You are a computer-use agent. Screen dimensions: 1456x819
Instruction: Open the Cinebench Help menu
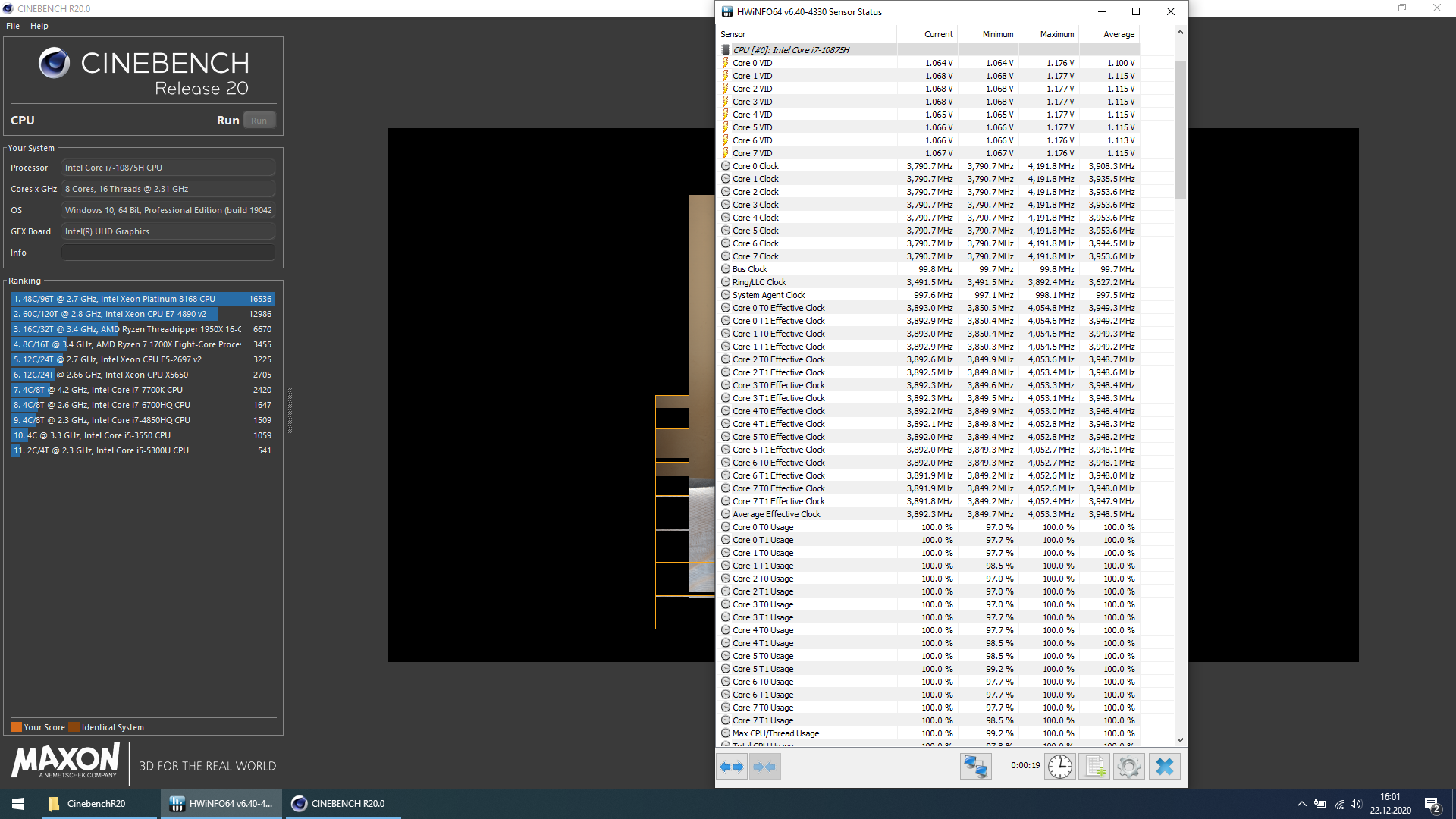[39, 26]
